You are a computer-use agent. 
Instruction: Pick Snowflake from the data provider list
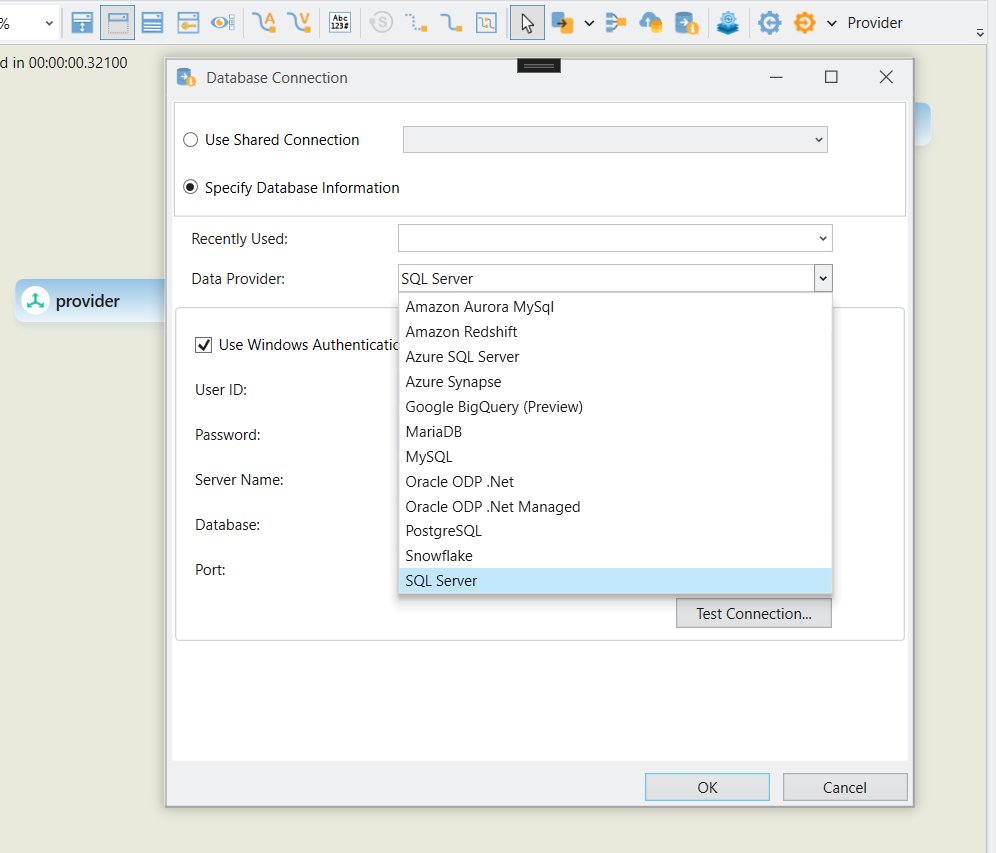439,556
